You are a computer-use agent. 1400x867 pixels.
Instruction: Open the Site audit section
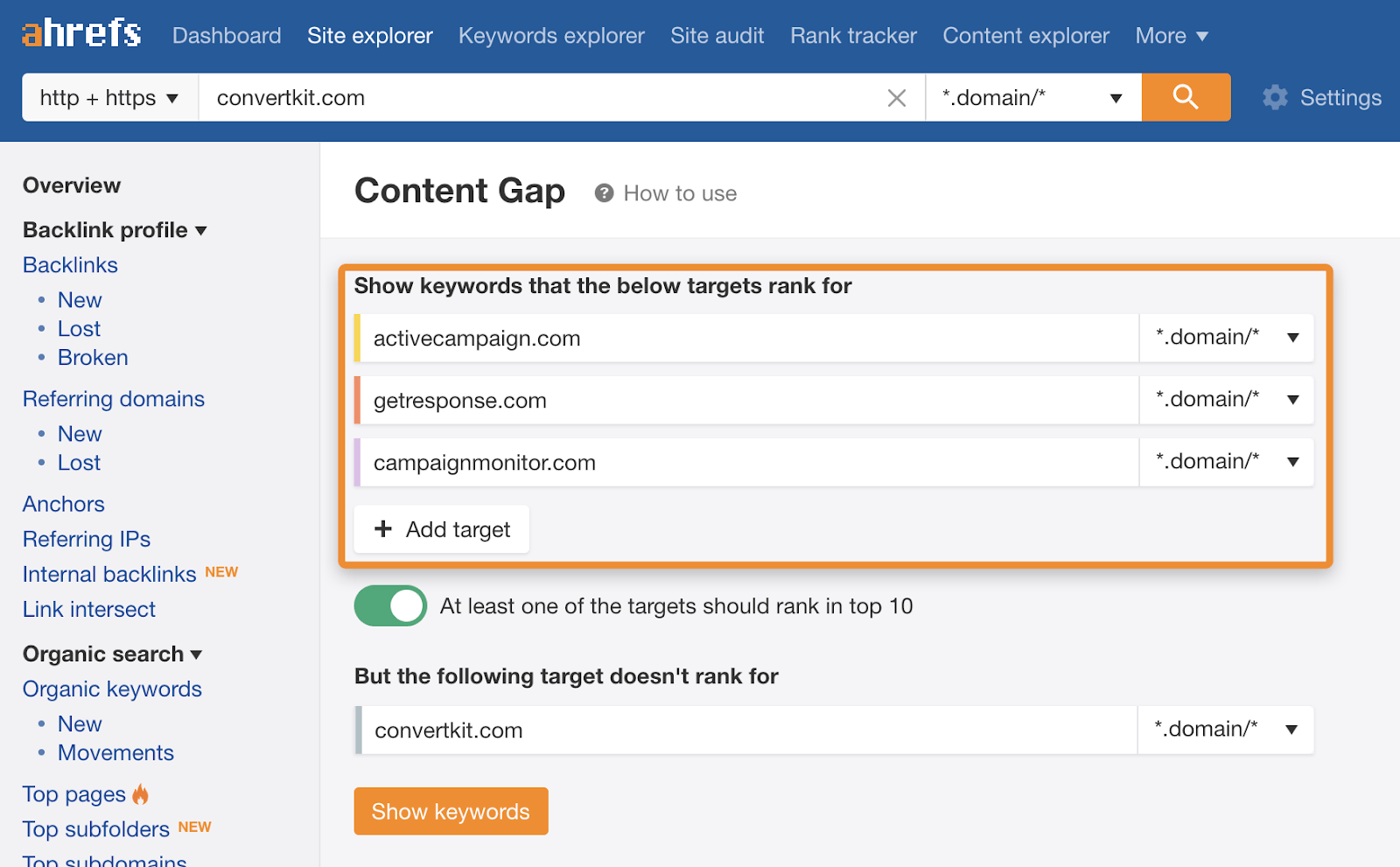coord(717,35)
